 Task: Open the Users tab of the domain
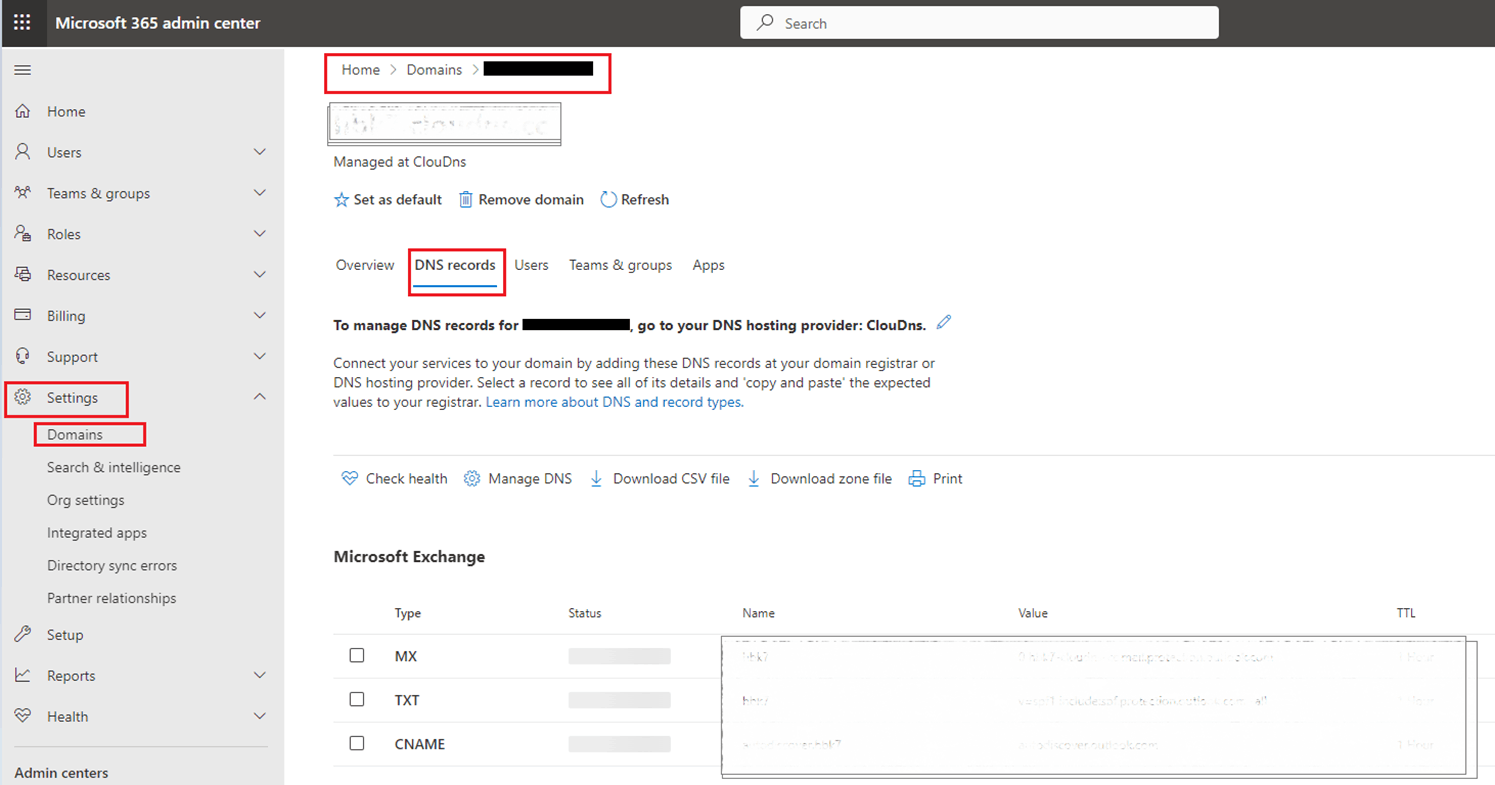coord(531,265)
